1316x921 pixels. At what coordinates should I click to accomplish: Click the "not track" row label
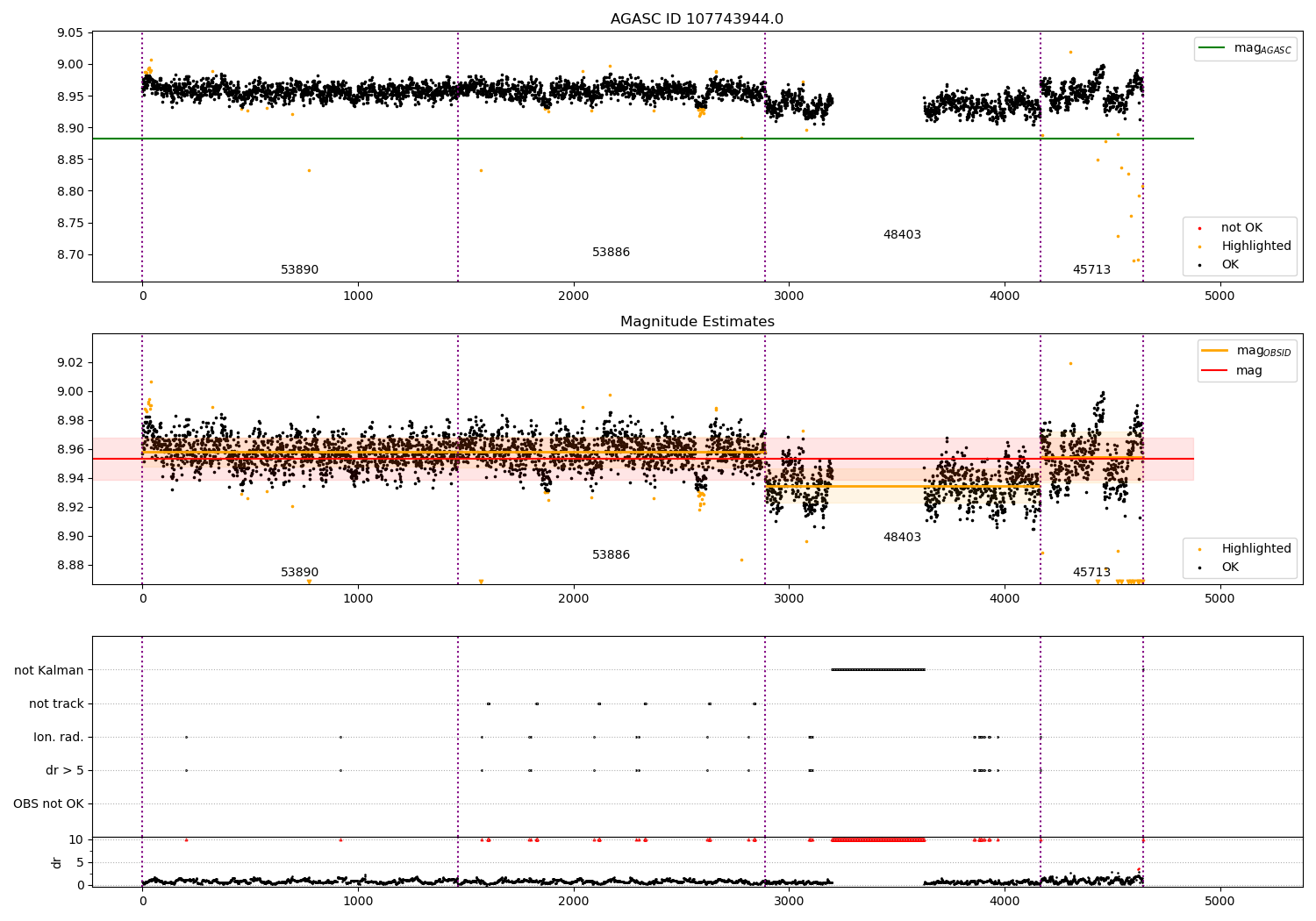(56, 703)
